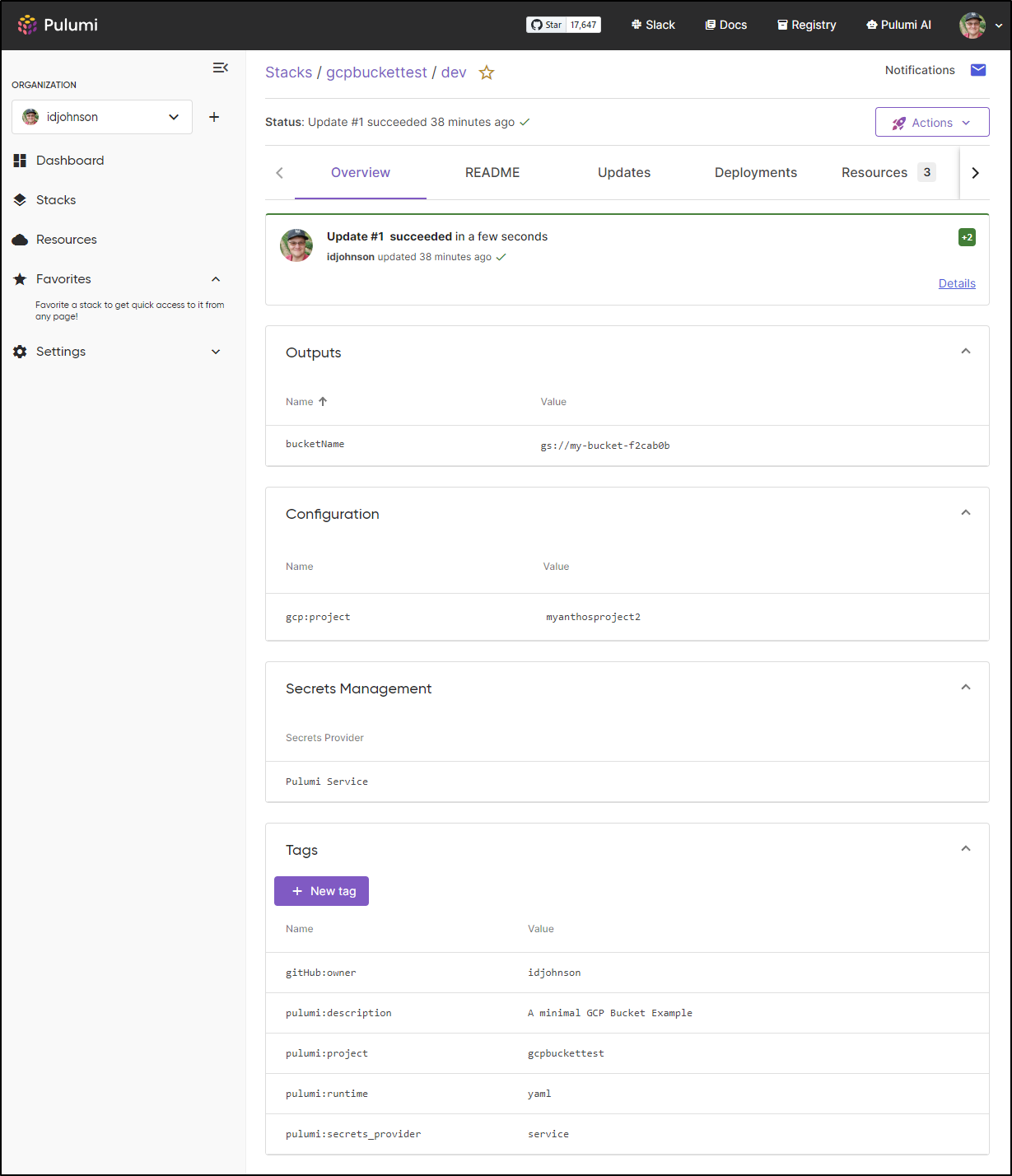Go to gcpbuckettest breadcrumb link
1012x1176 pixels.
[376, 72]
